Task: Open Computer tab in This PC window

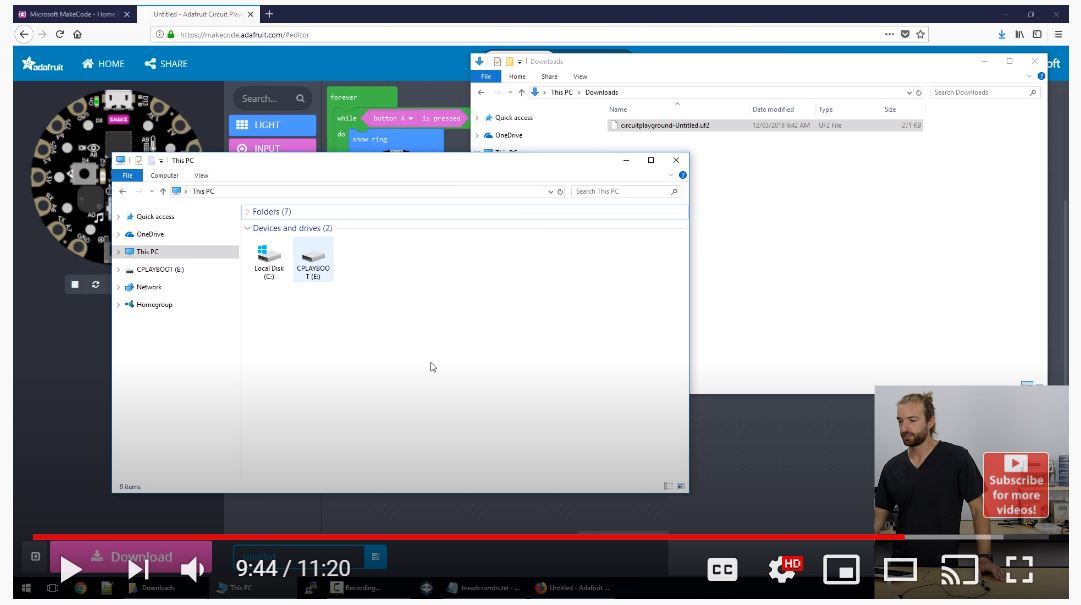Action: coord(165,176)
